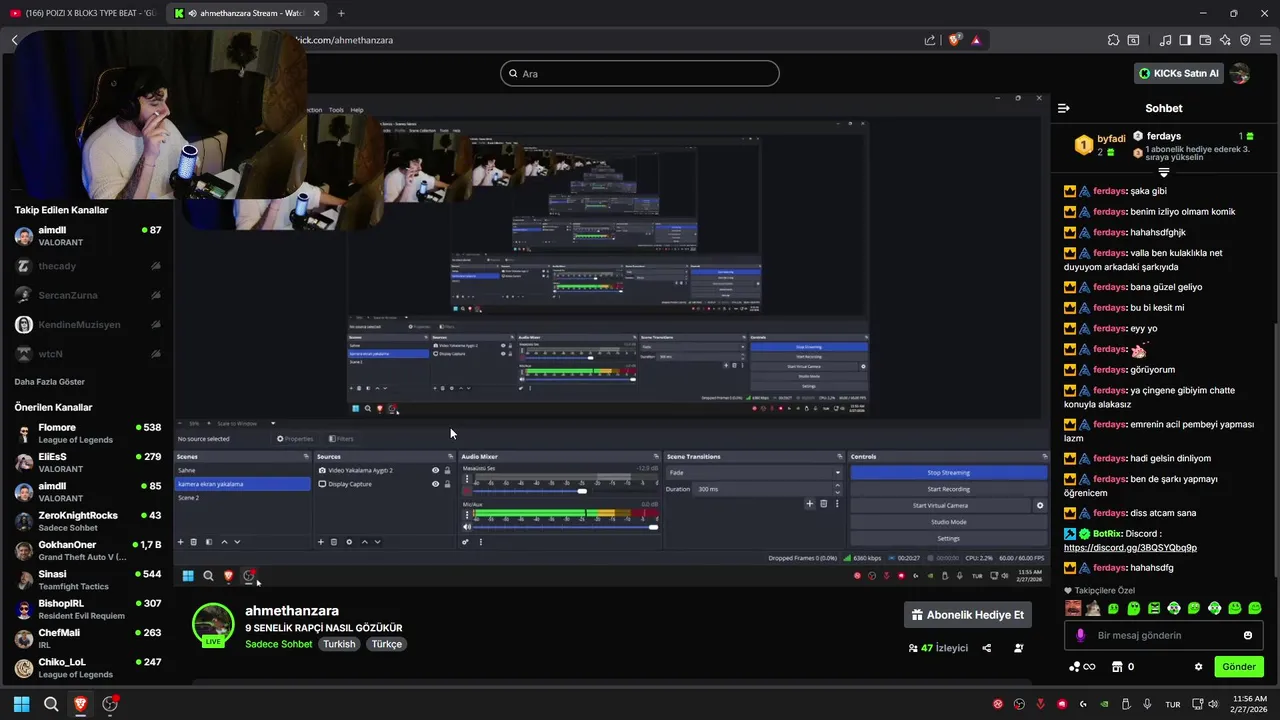Open Brave Rewards triangle icon

[x=976, y=40]
